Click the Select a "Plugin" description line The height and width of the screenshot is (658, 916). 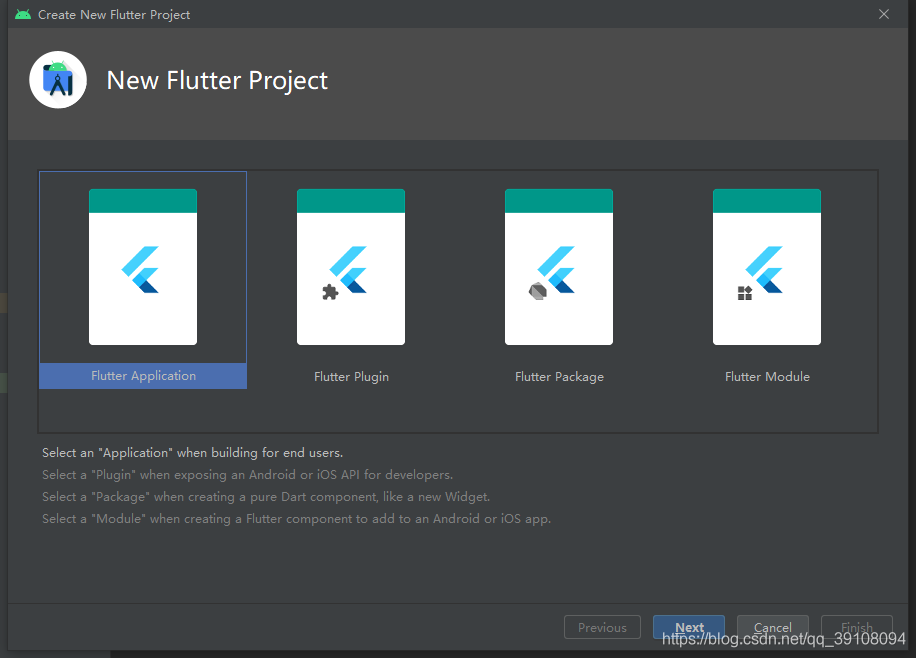[247, 475]
